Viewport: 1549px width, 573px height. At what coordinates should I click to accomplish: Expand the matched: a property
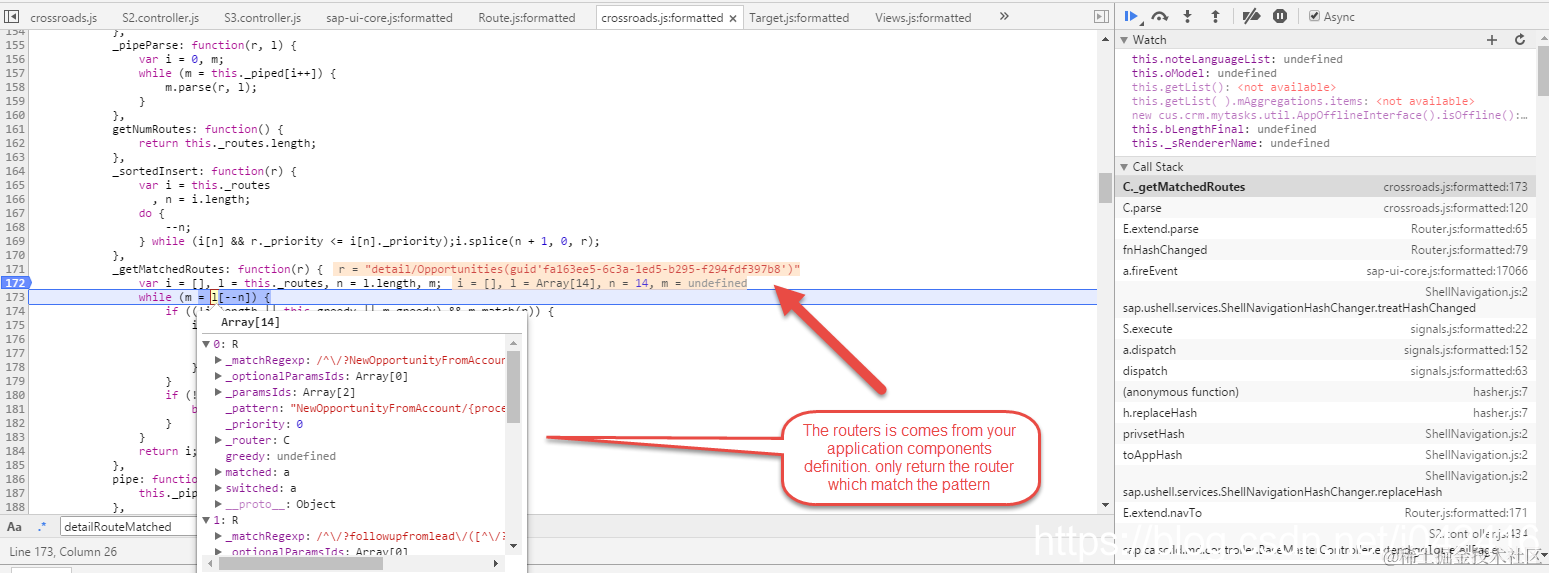[220, 472]
